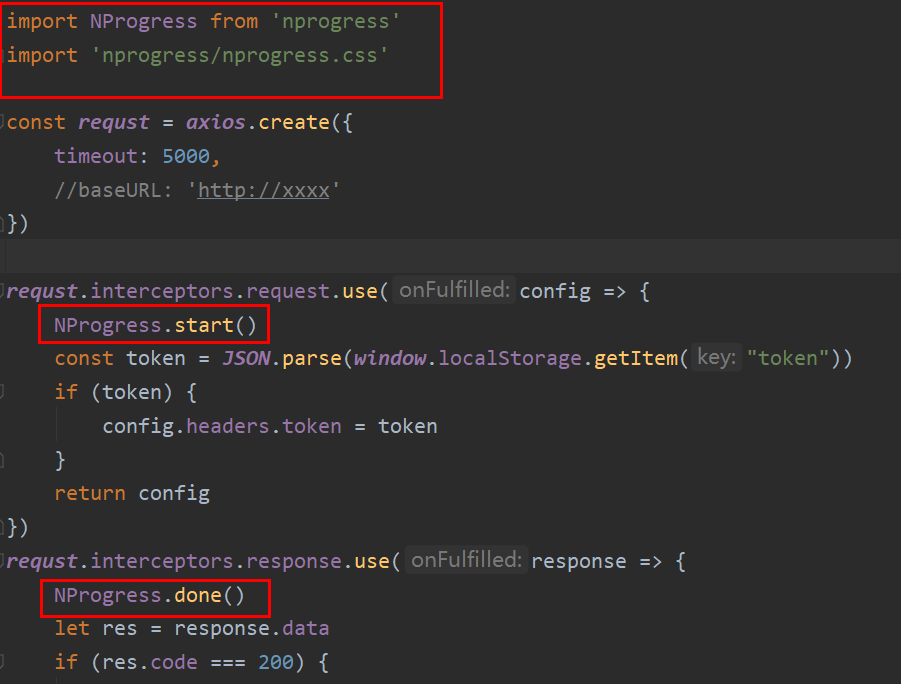Click use in interceptors.request.use
901x684 pixels.
click(360, 291)
